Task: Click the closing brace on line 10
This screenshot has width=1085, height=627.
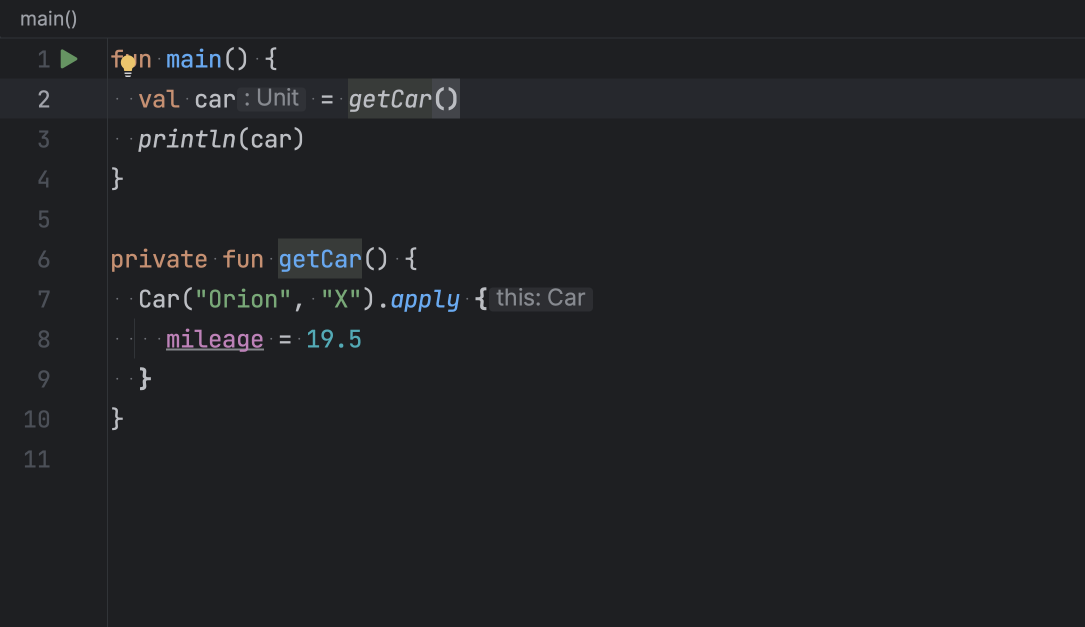Action: [x=117, y=418]
